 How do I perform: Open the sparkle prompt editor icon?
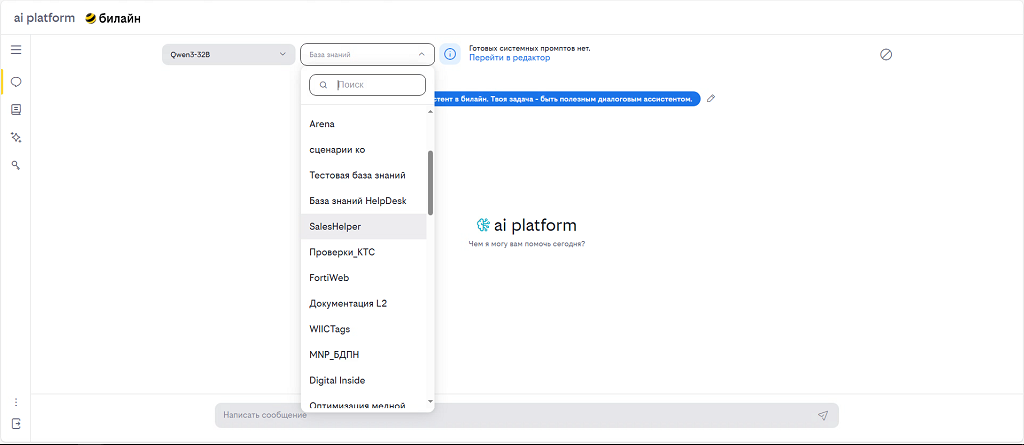[x=16, y=137]
